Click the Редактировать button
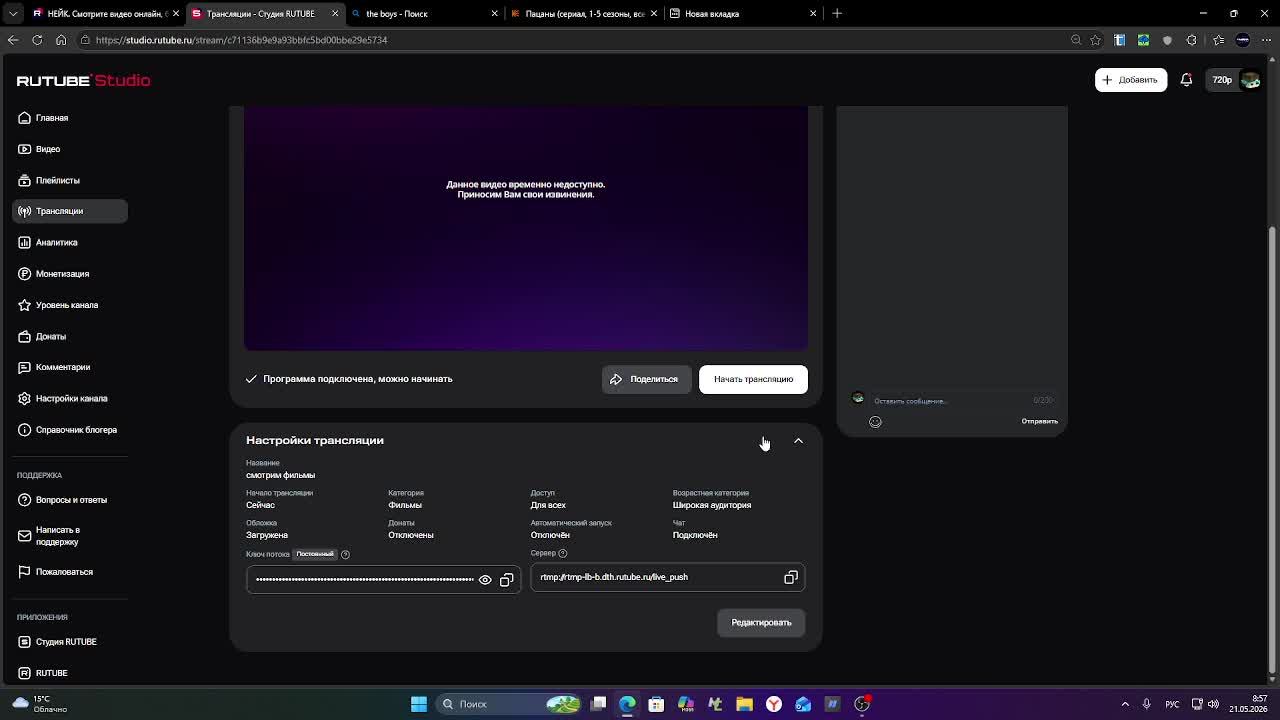 click(761, 623)
